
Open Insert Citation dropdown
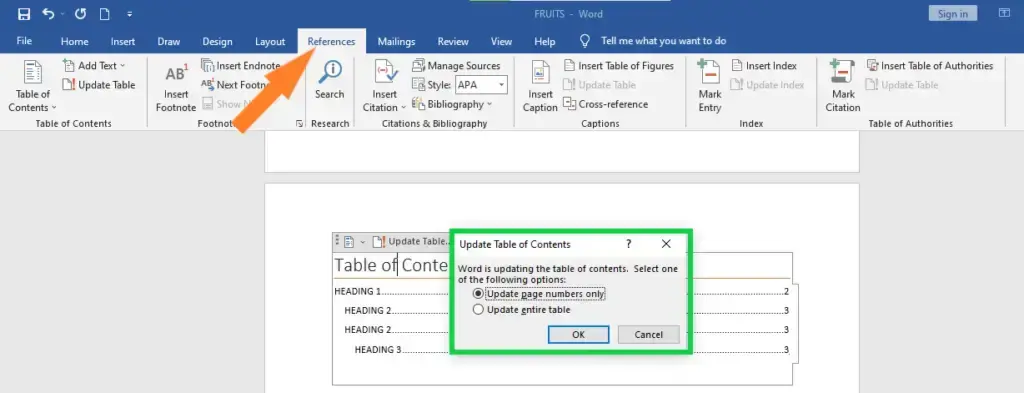(385, 86)
